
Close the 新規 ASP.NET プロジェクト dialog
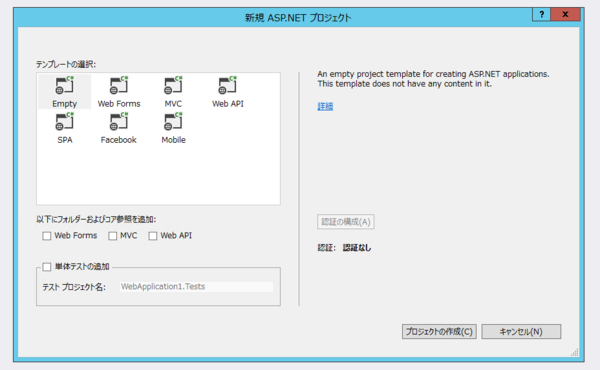tap(566, 15)
